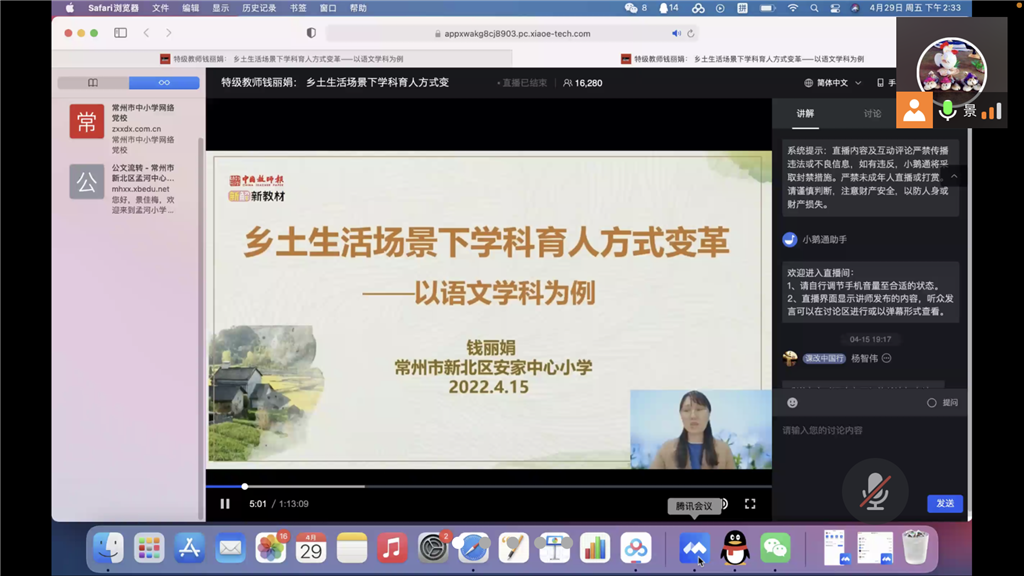Expand options beside 杨智伟 username

coord(886,358)
